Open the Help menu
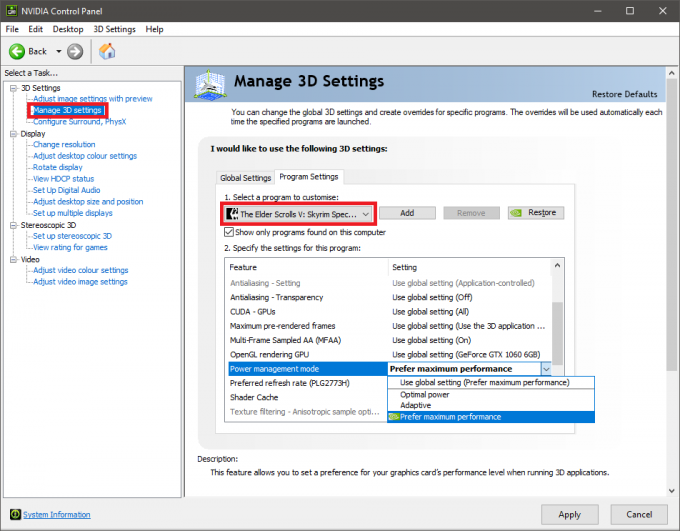680x531 pixels. 154,29
